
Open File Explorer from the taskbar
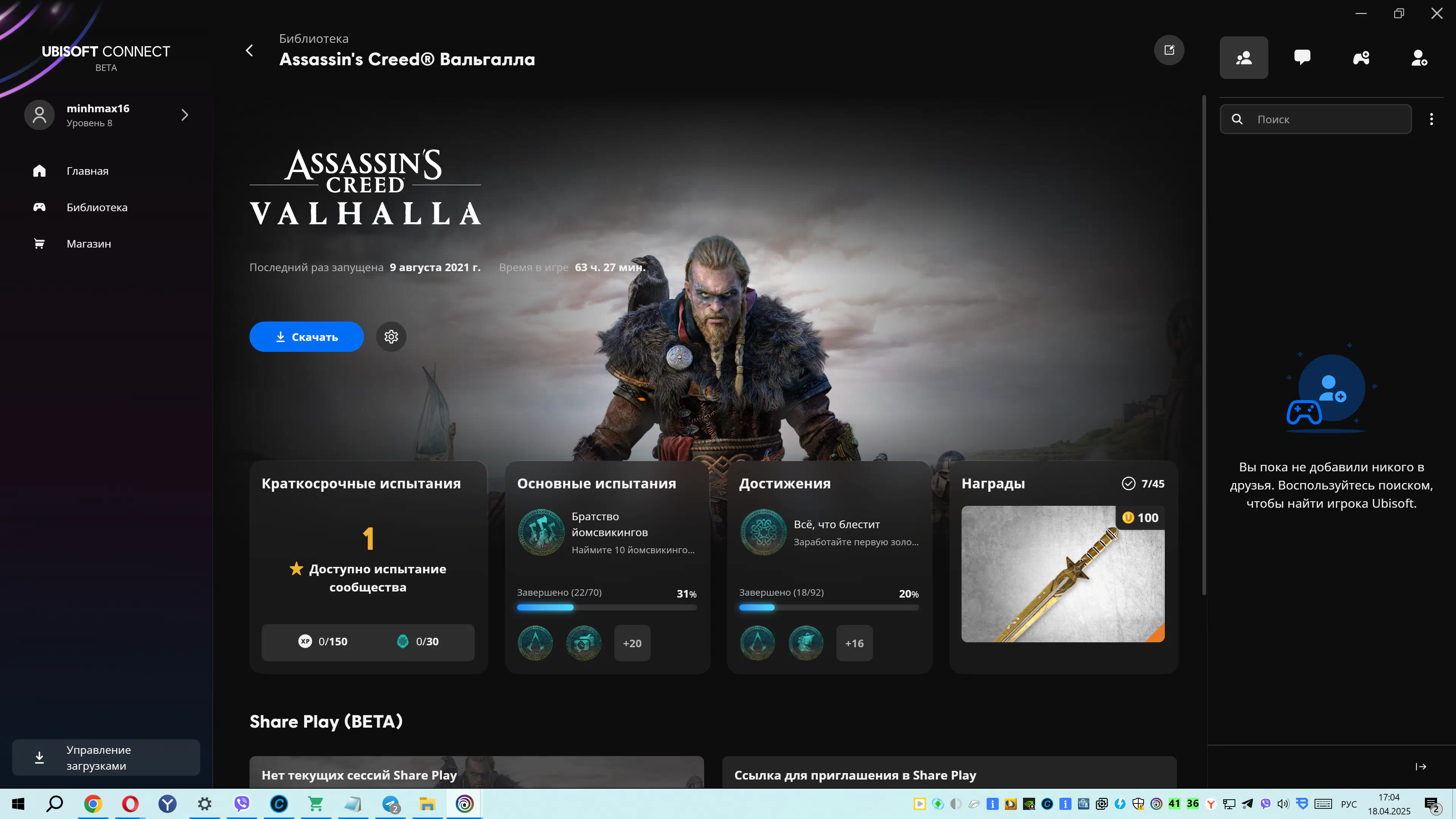(427, 804)
